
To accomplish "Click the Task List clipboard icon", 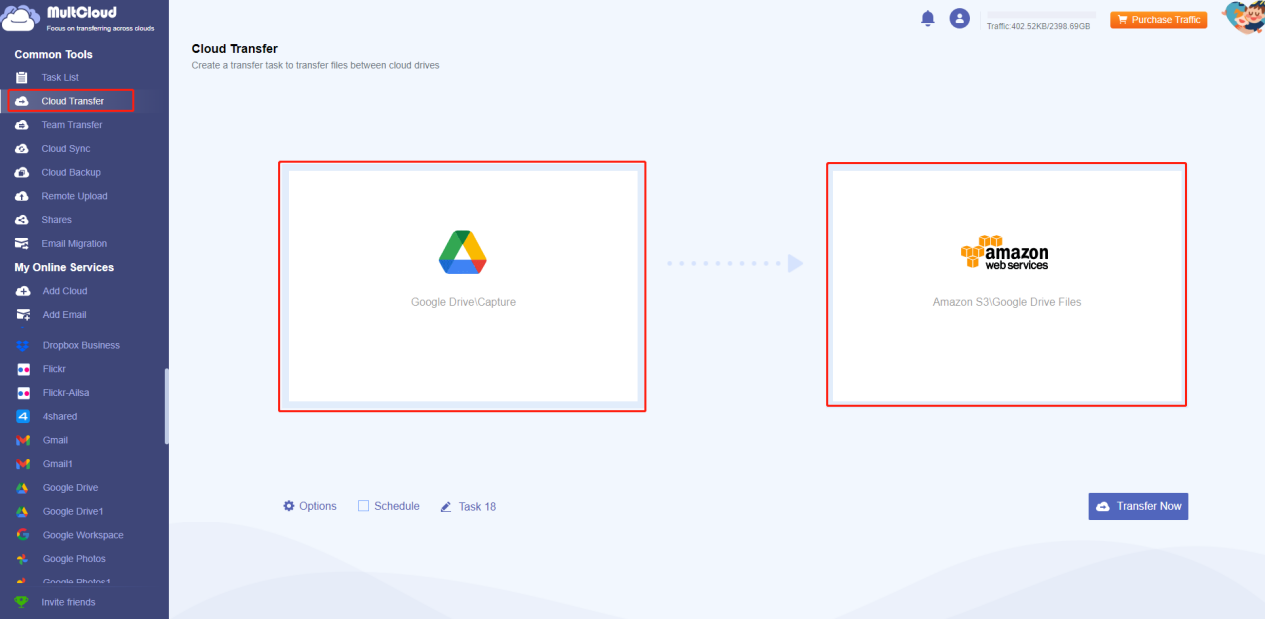I will pos(22,77).
